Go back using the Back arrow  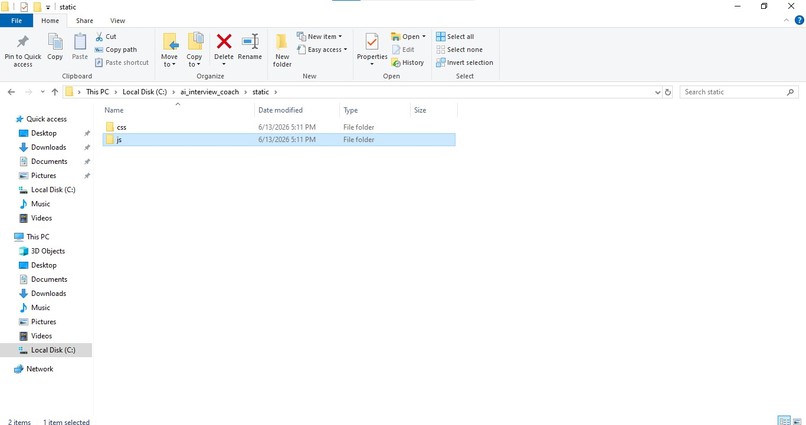click(11, 92)
